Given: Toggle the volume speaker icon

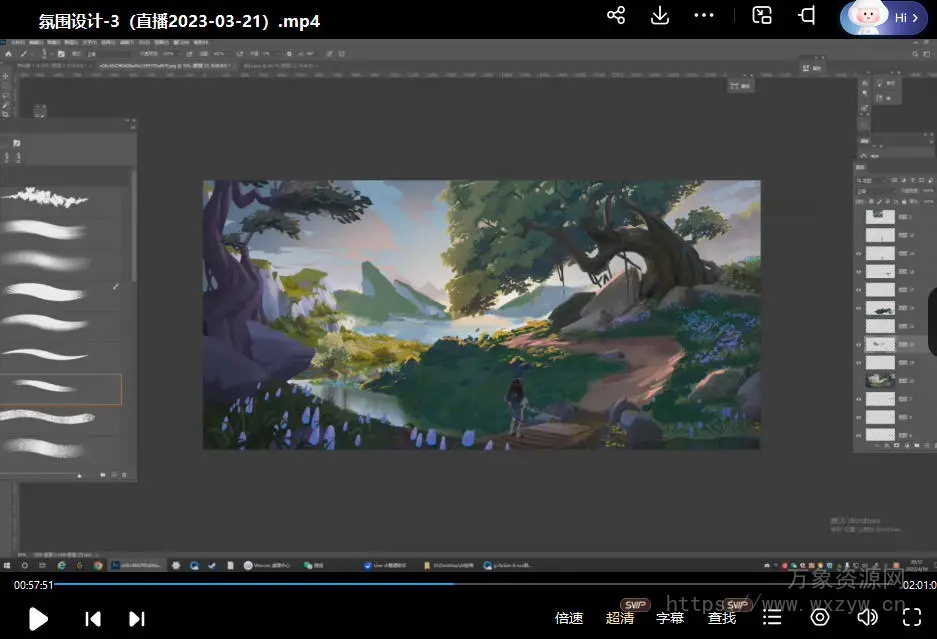Looking at the screenshot, I should [866, 617].
